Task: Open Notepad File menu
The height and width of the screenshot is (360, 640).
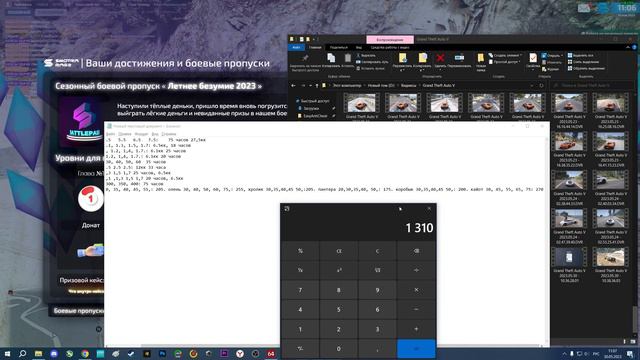Action: [110, 134]
